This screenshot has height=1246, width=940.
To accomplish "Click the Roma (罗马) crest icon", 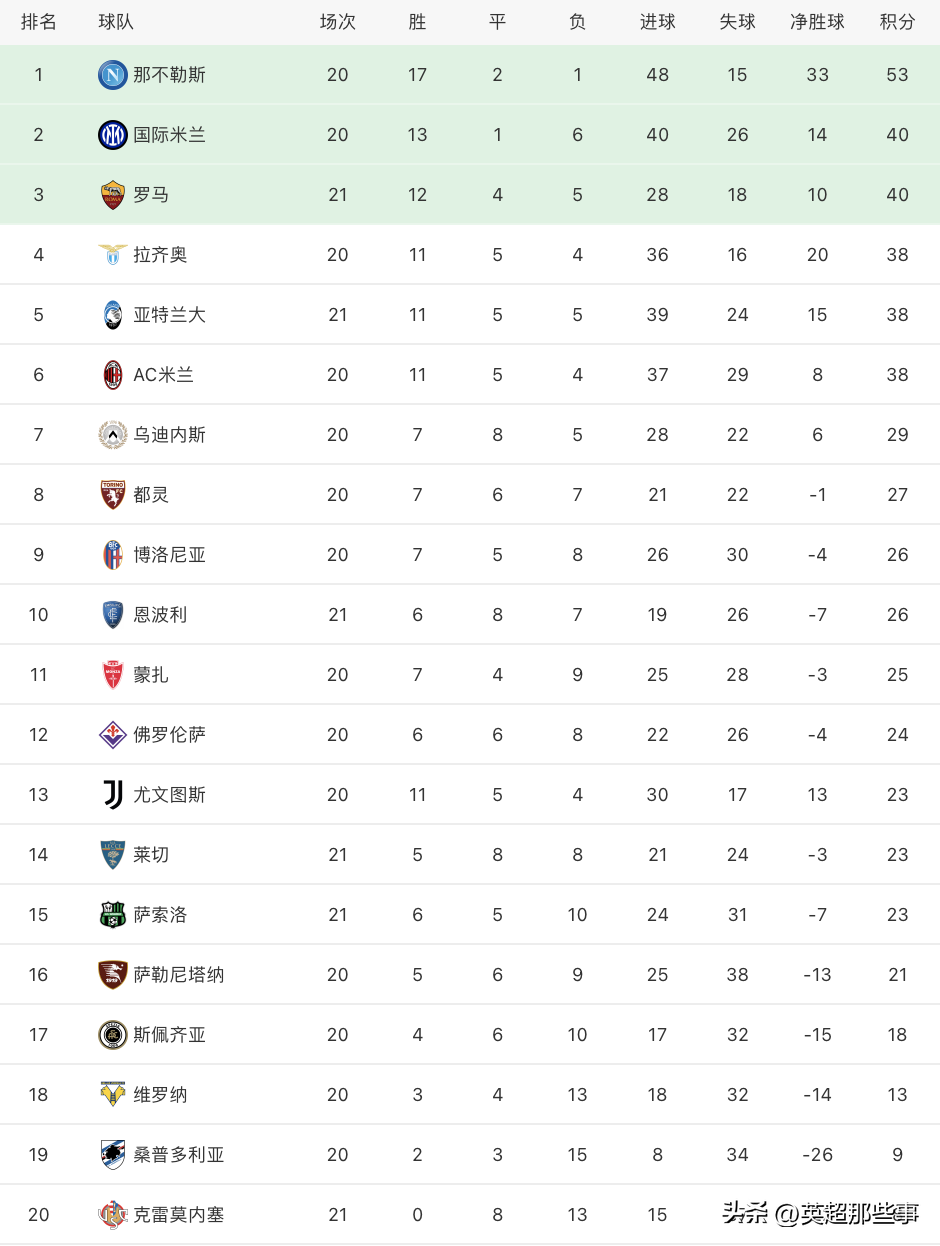I will point(113,195).
